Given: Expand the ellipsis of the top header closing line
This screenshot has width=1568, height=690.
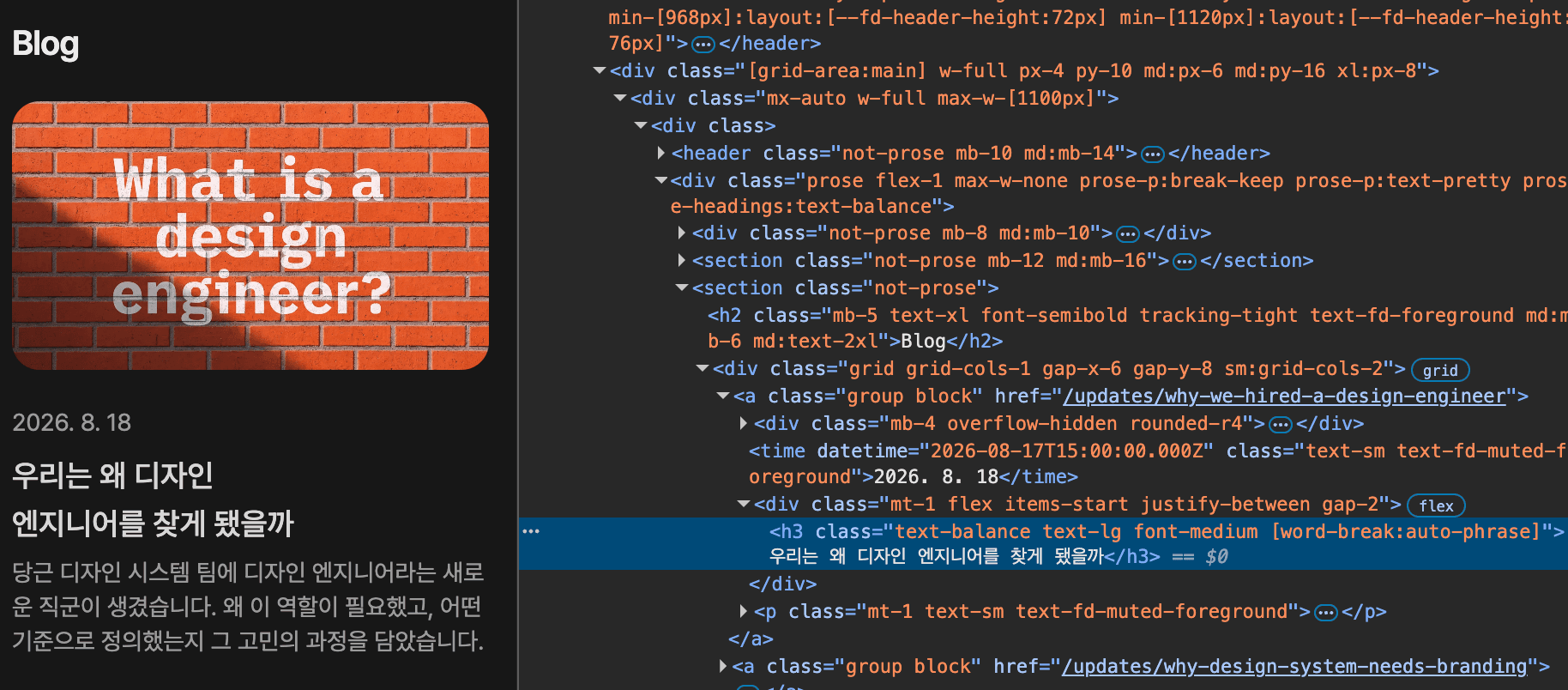Looking at the screenshot, I should click(x=703, y=45).
